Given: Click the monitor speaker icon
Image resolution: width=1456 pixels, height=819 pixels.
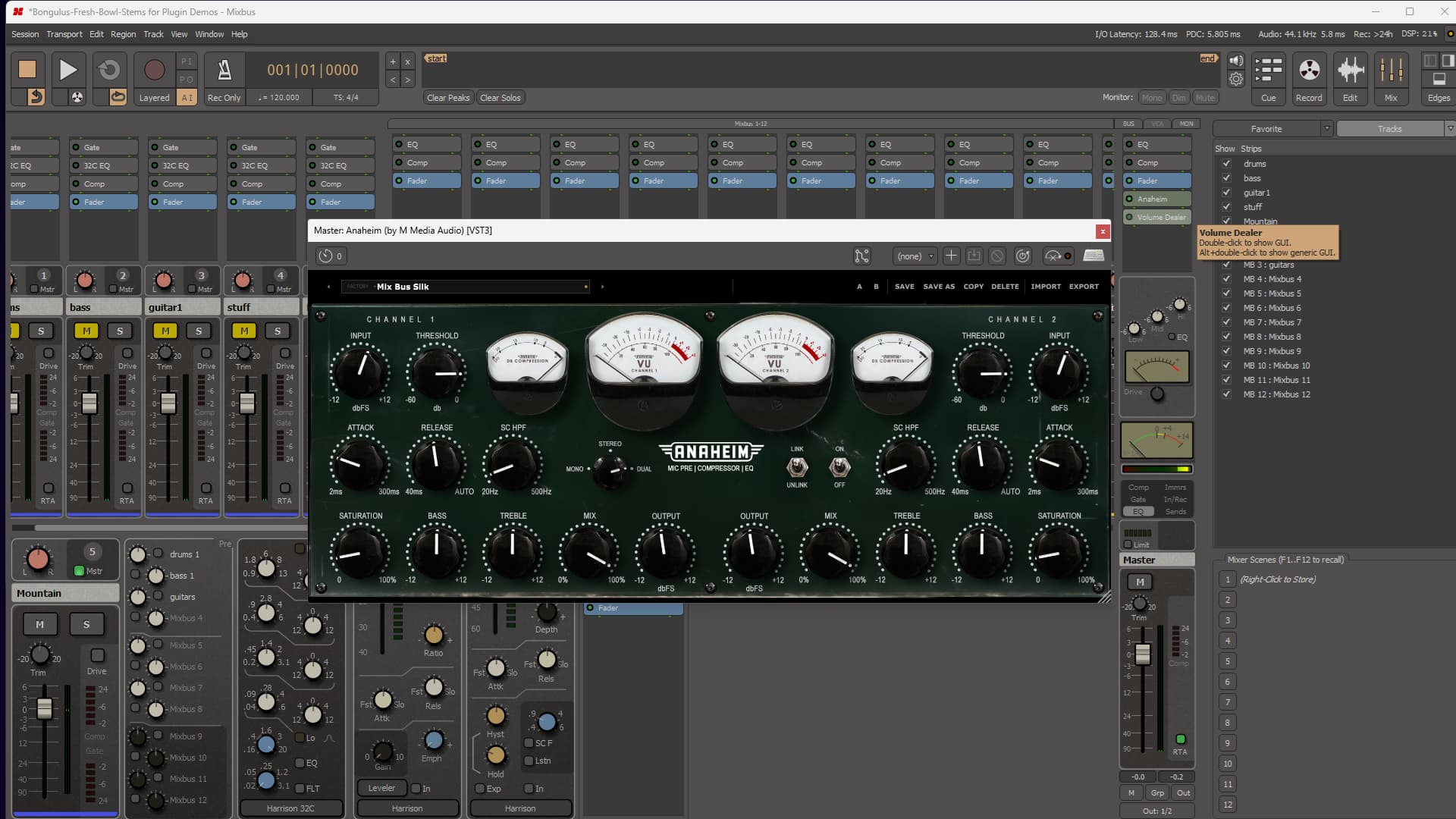Looking at the screenshot, I should [1236, 61].
